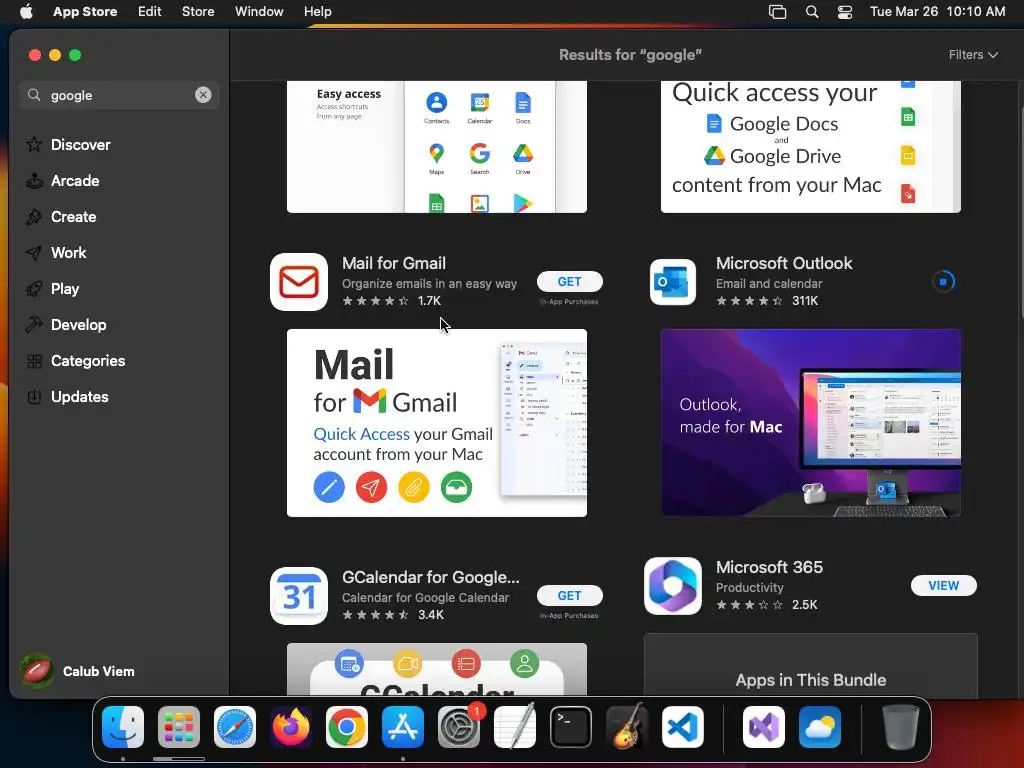The height and width of the screenshot is (768, 1024).
Task: Open Visual Studio from the Dock
Action: point(764,727)
